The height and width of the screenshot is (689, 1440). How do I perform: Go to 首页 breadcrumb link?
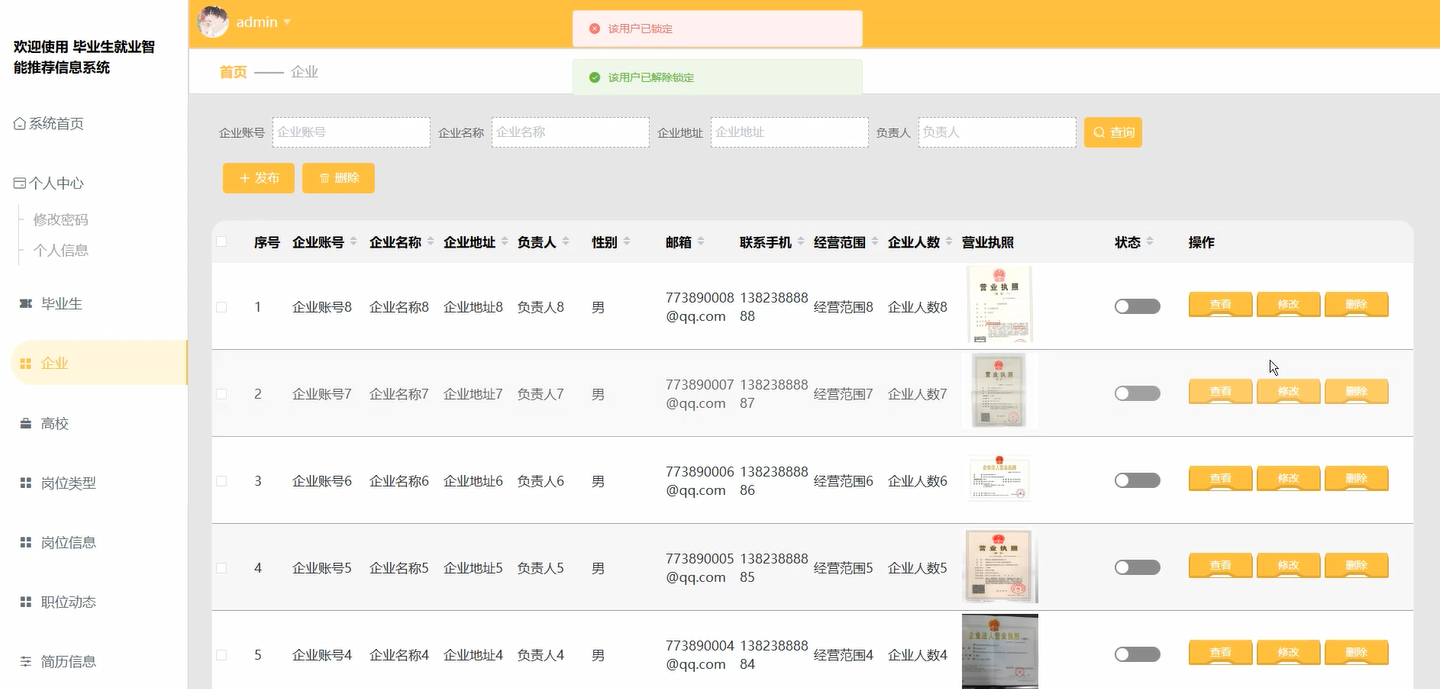pyautogui.click(x=233, y=72)
